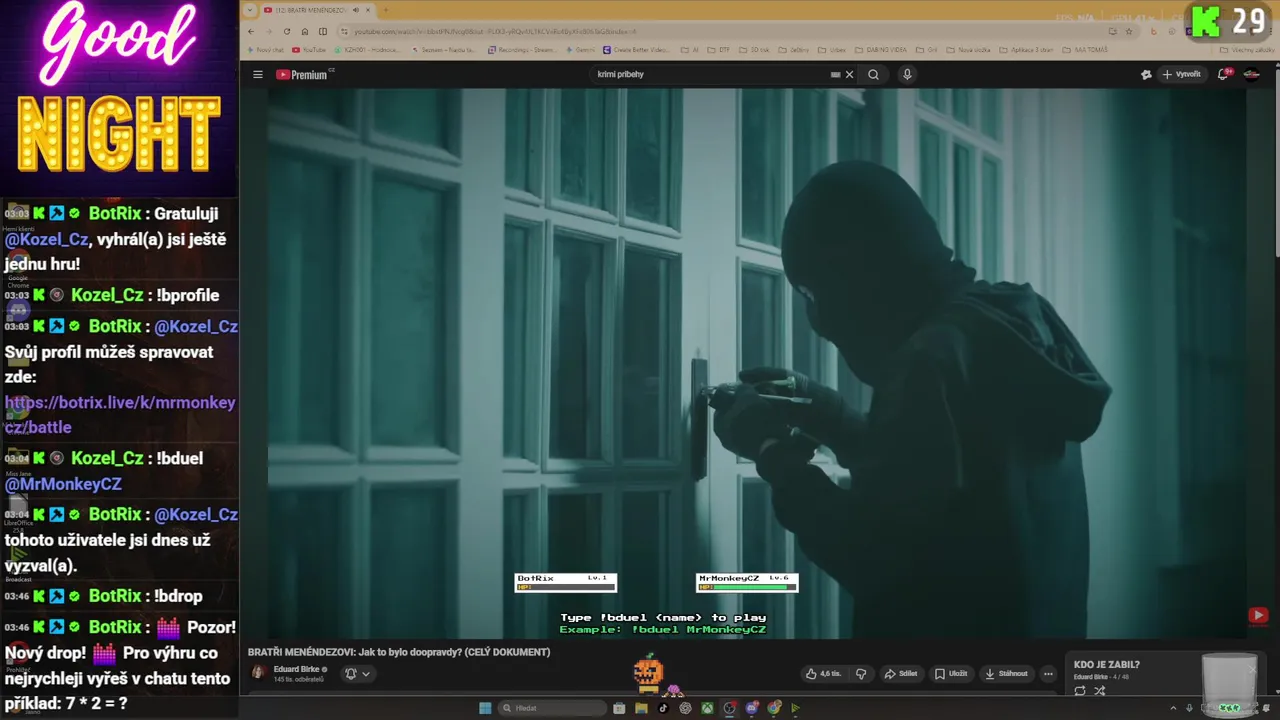Open YouTube notifications bell
Image resolution: width=1280 pixels, height=720 pixels.
(x=1223, y=74)
